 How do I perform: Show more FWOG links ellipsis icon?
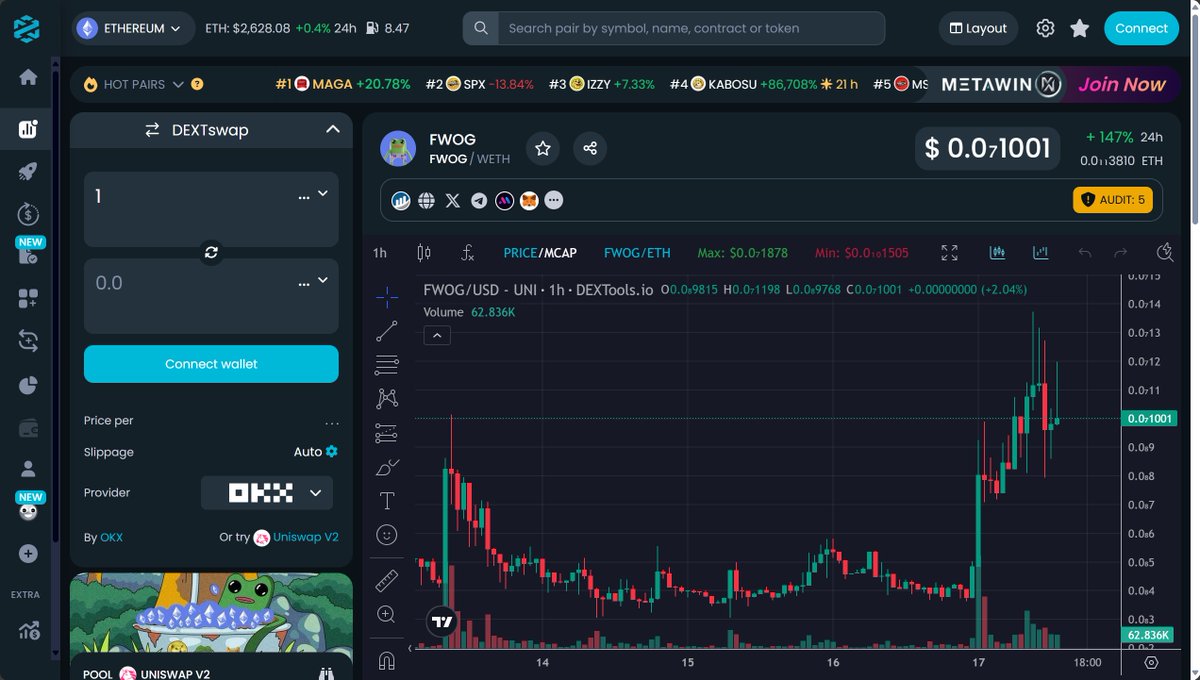554,201
